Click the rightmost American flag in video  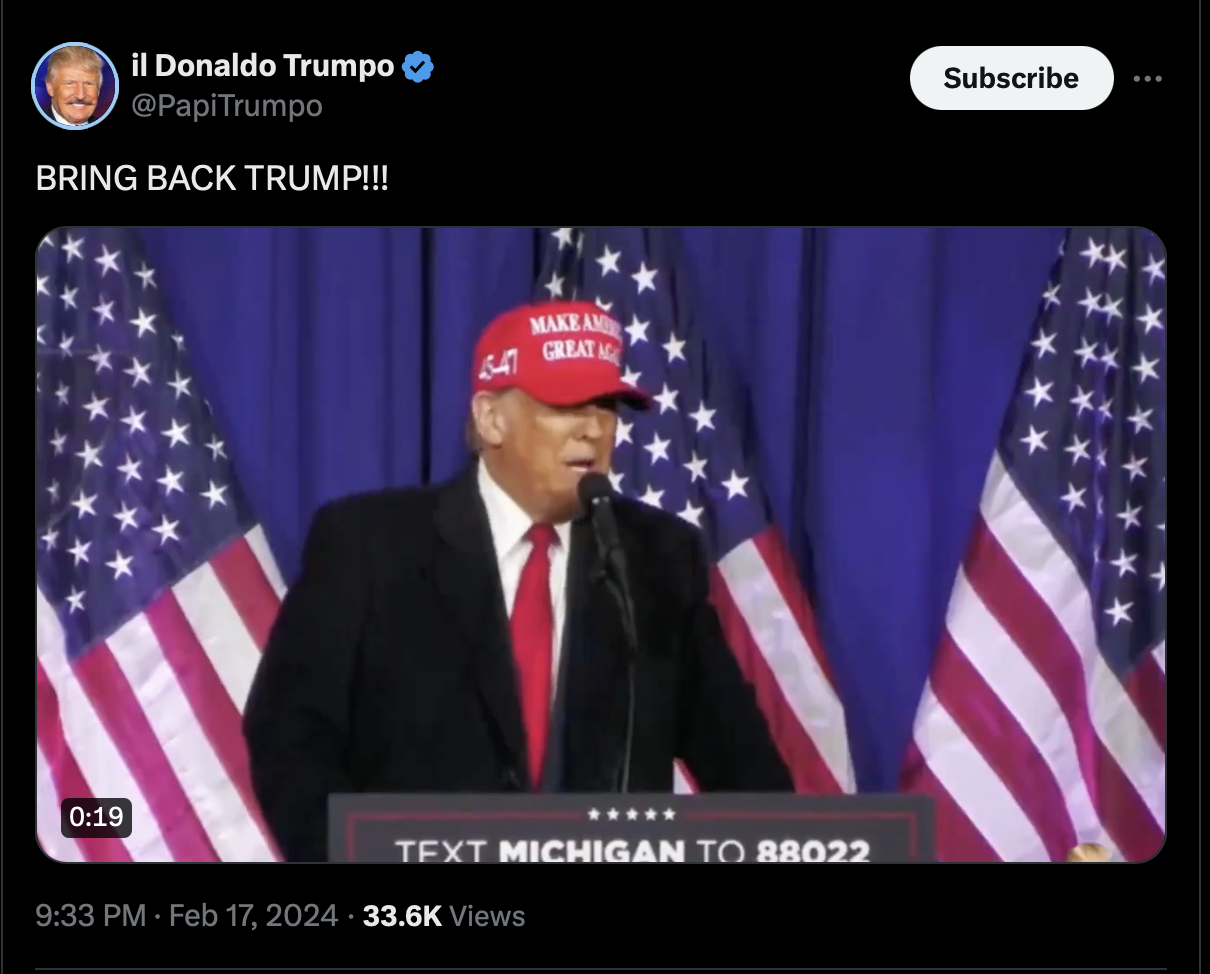1040,545
